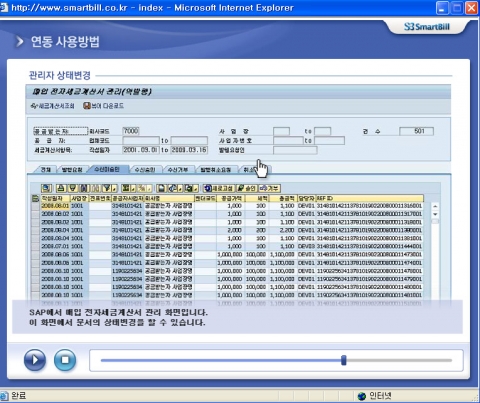Viewport: 480px width, 403px height.
Task: Select the 수신미승인 tab
Action: 107,169
